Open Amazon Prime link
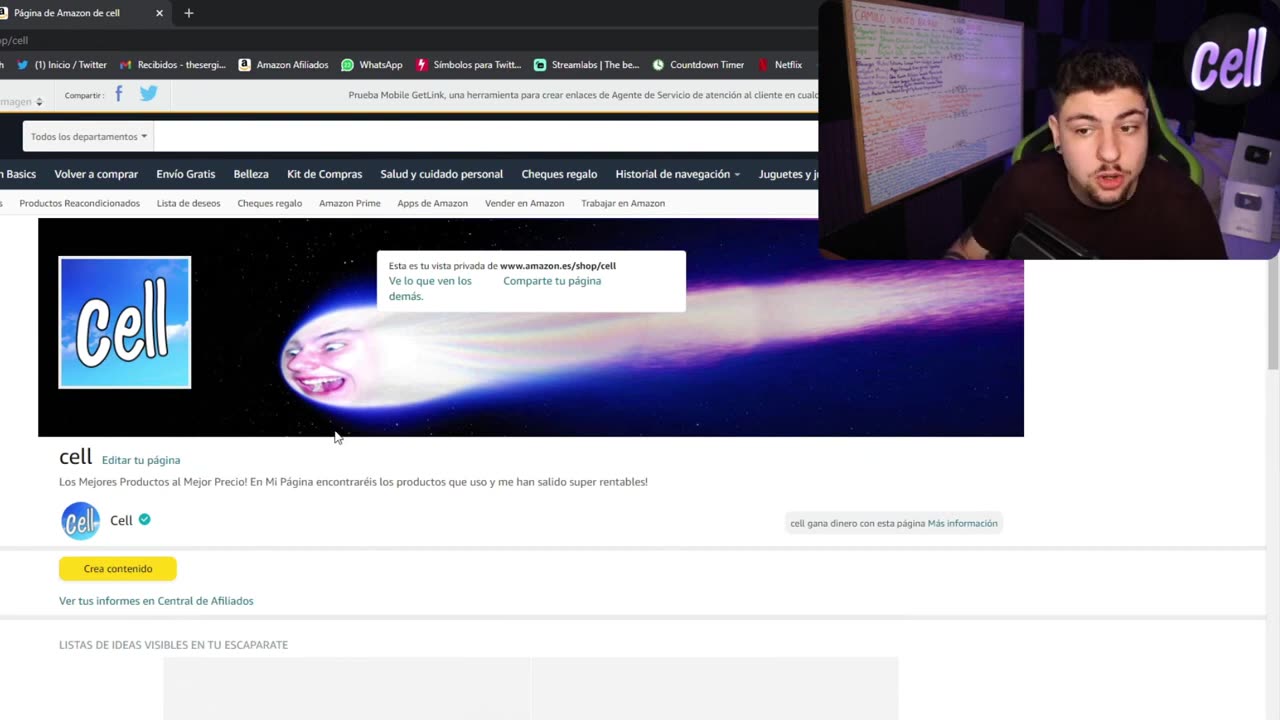This screenshot has height=720, width=1280. coord(350,203)
